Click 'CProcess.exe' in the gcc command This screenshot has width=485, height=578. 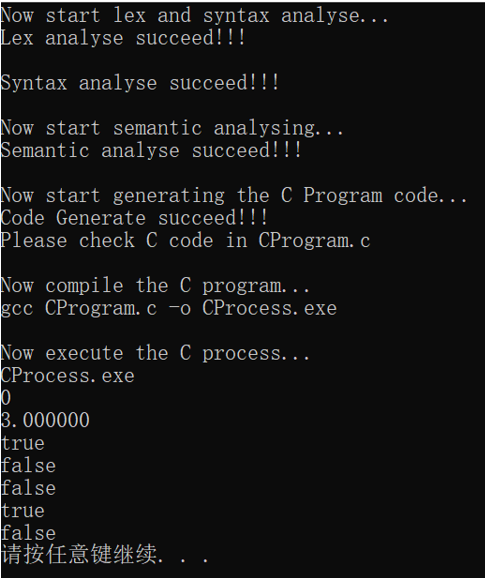(269, 309)
